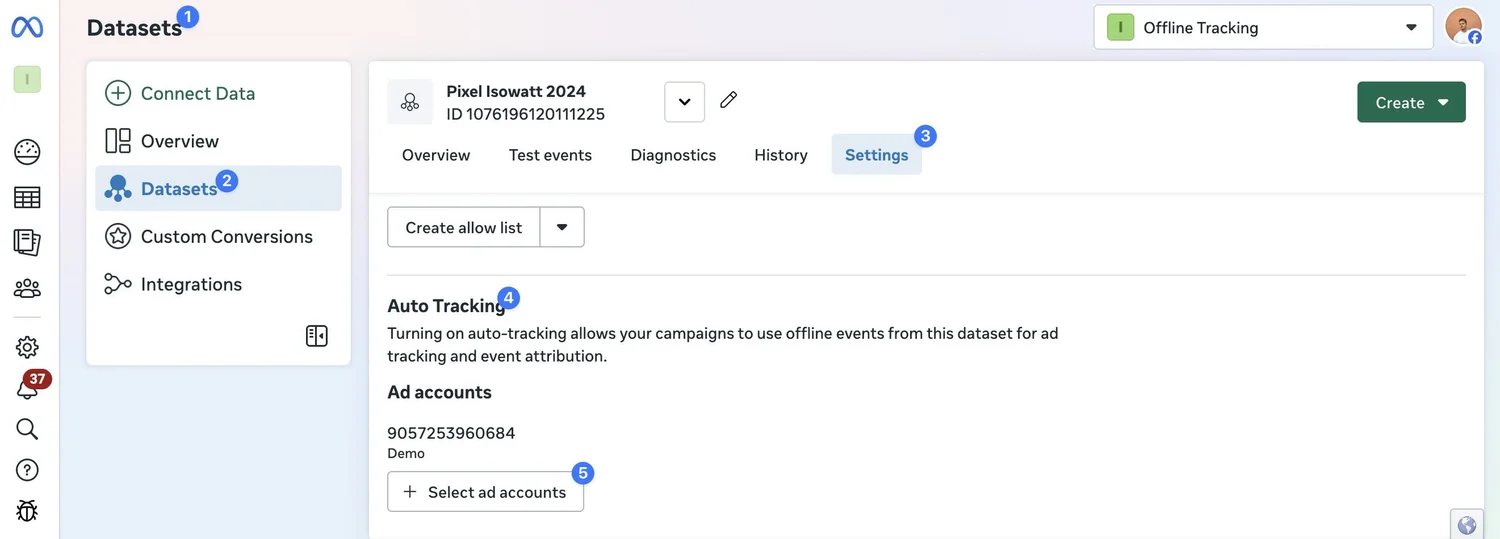Collapse the navigation panel icon

(x=317, y=336)
